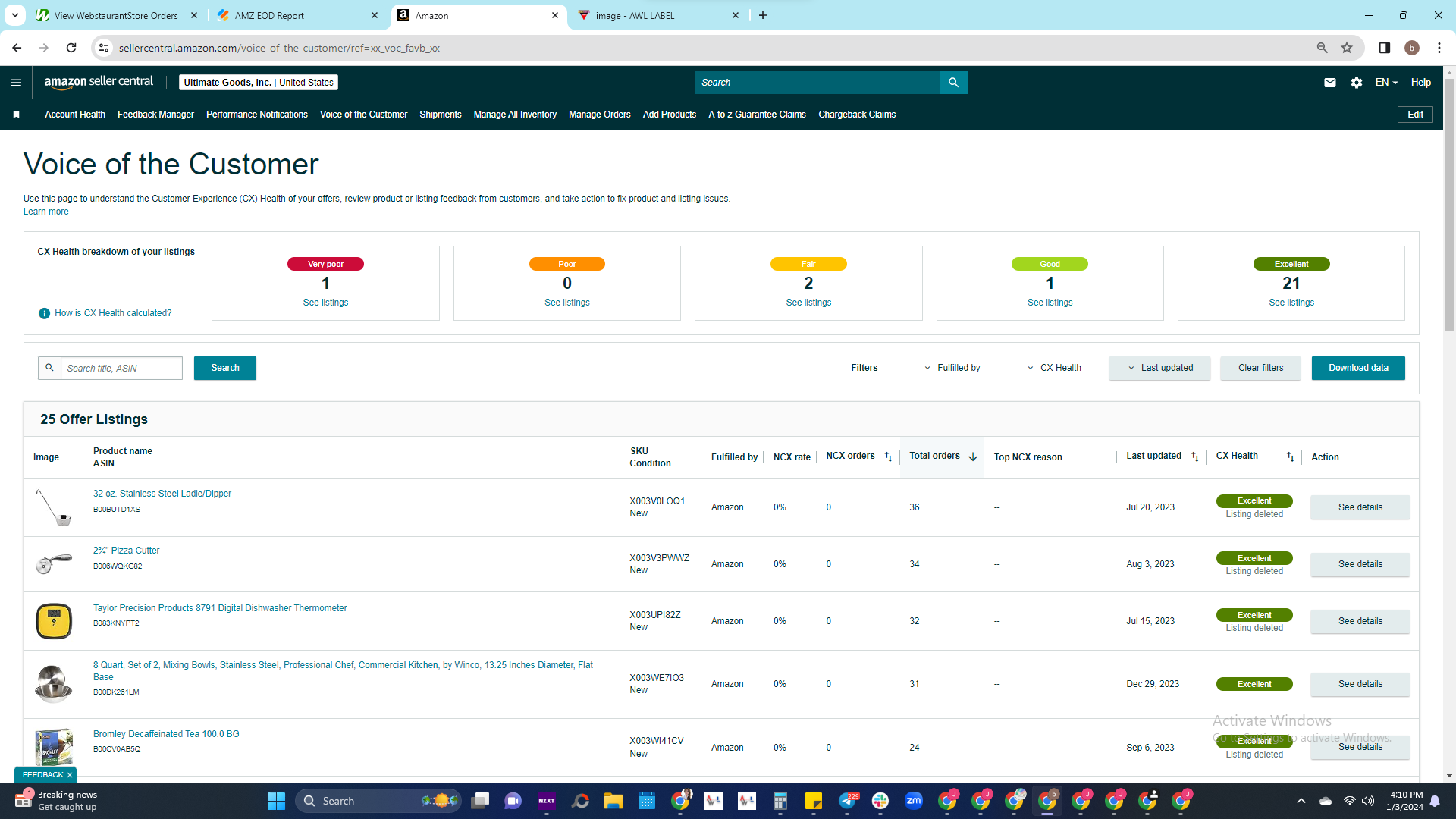Open the Chrome three-dot menu
The image size is (1456, 819).
point(1439,48)
